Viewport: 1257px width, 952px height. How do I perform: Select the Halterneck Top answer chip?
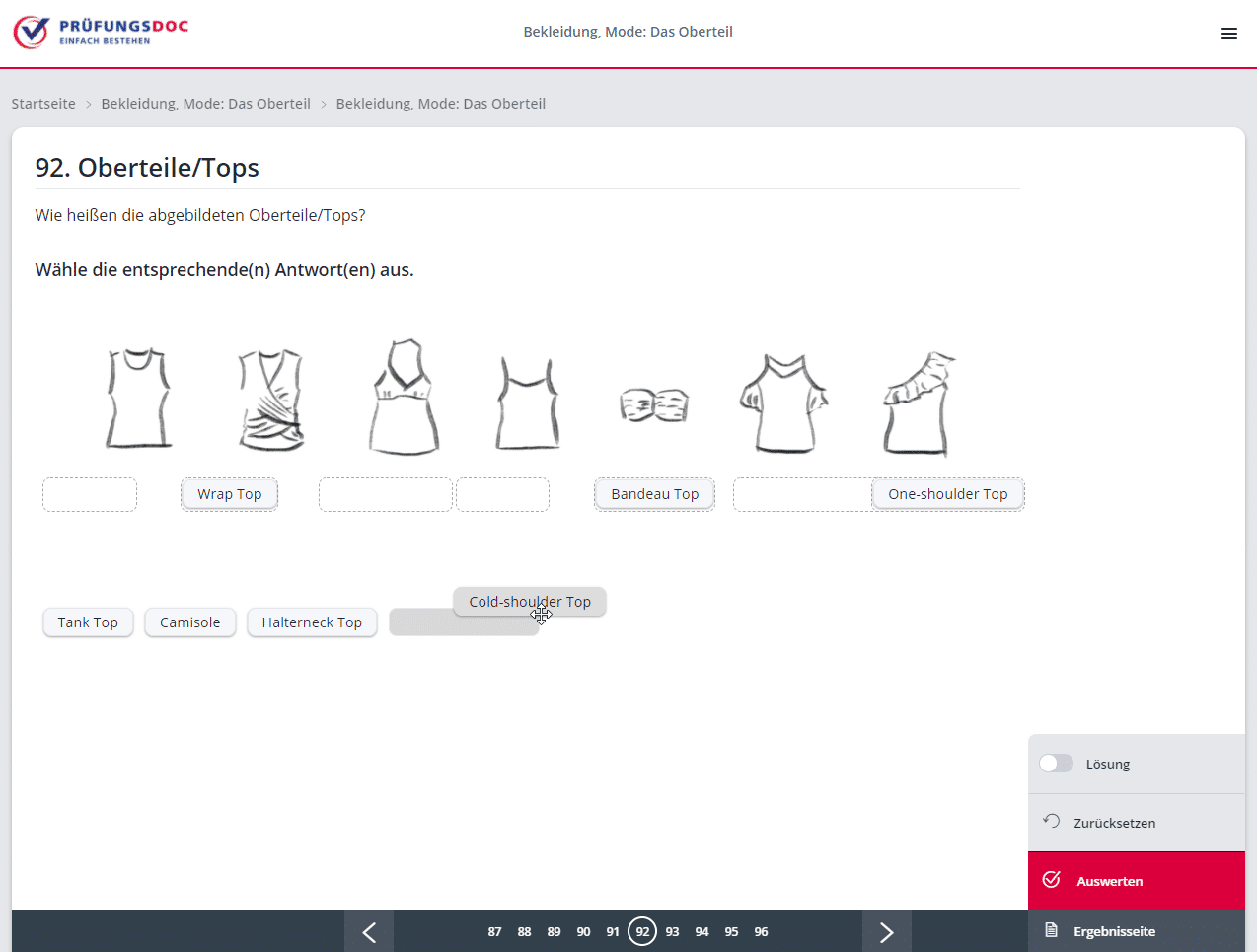(312, 622)
